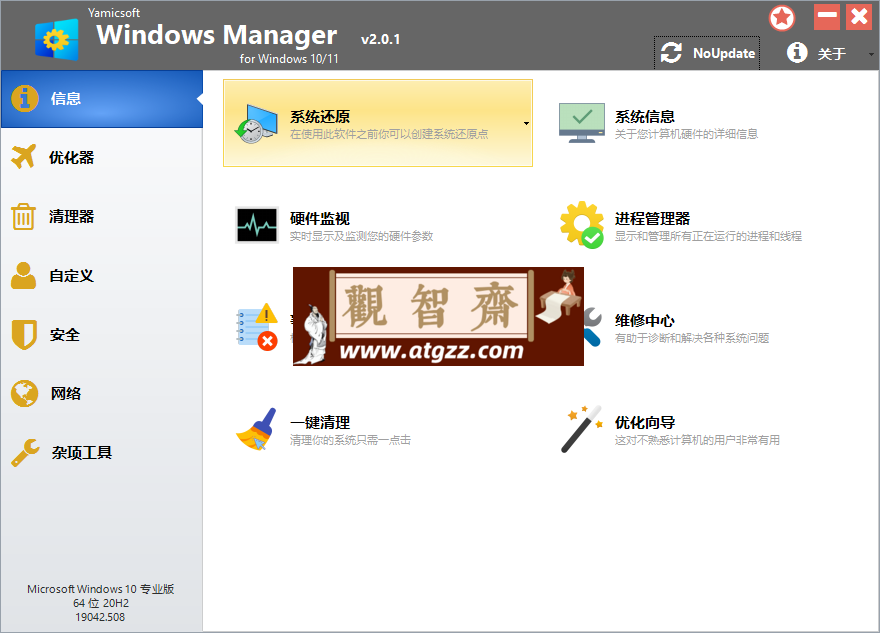
Task: Click 'Microsoft Windows 10 专业版' status text
Action: (101, 589)
